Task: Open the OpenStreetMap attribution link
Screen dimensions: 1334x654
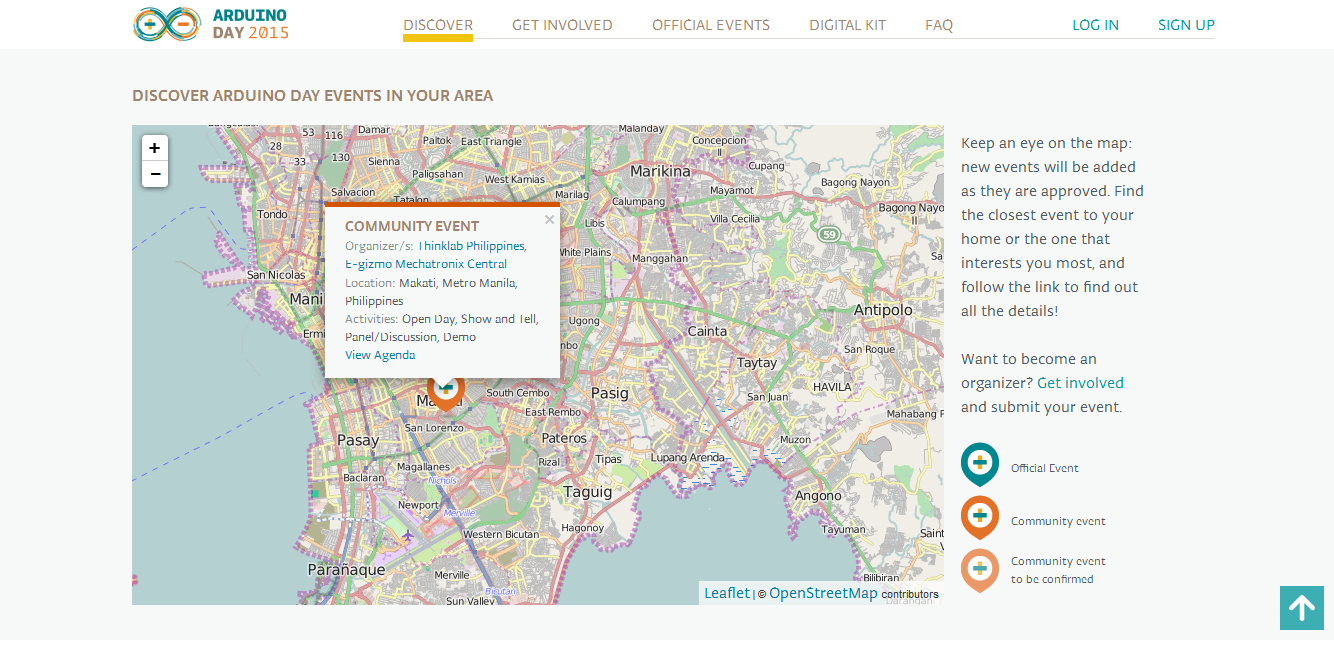Action: coord(823,593)
